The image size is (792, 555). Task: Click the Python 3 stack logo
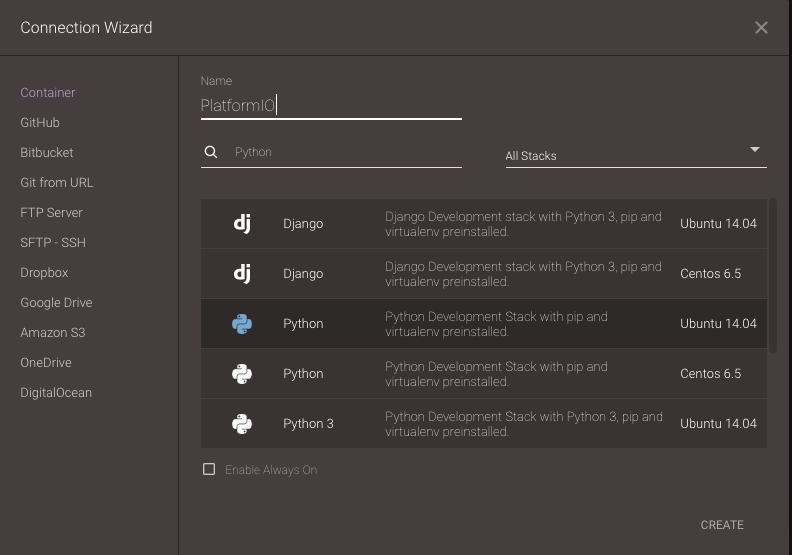[x=242, y=424]
